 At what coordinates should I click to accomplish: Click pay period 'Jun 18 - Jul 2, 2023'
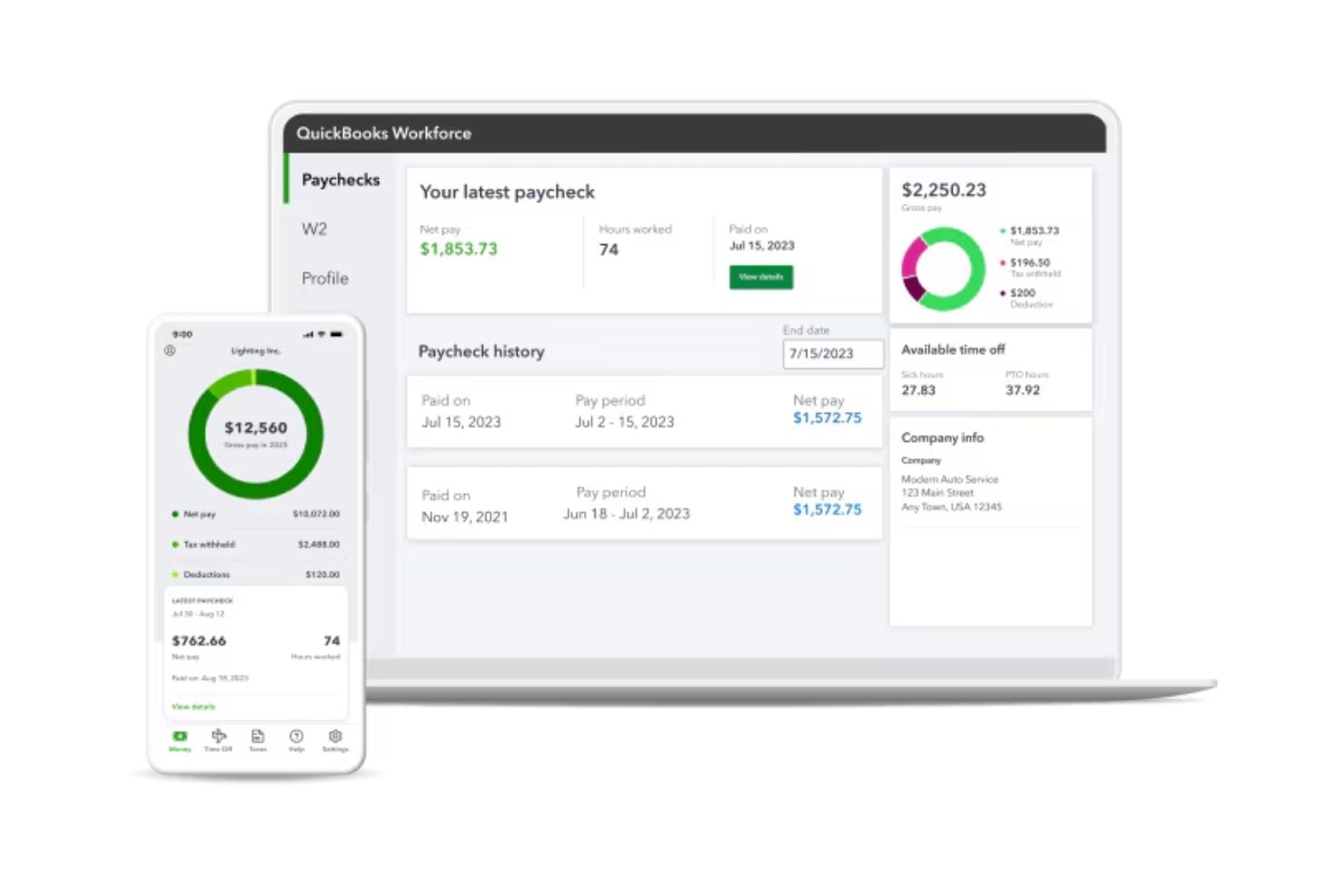[627, 514]
